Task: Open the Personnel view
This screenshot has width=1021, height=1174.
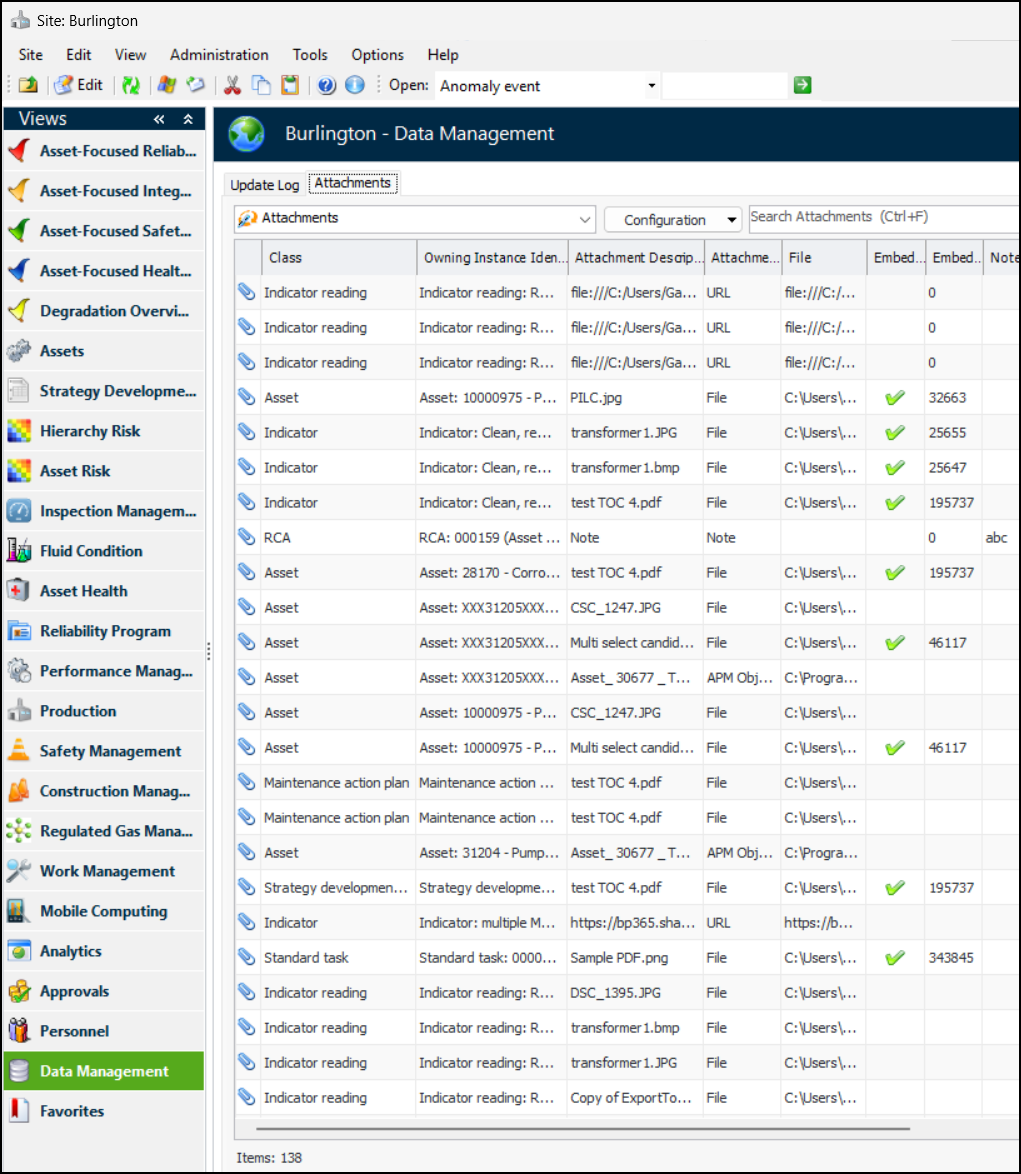Action: click(103, 1031)
